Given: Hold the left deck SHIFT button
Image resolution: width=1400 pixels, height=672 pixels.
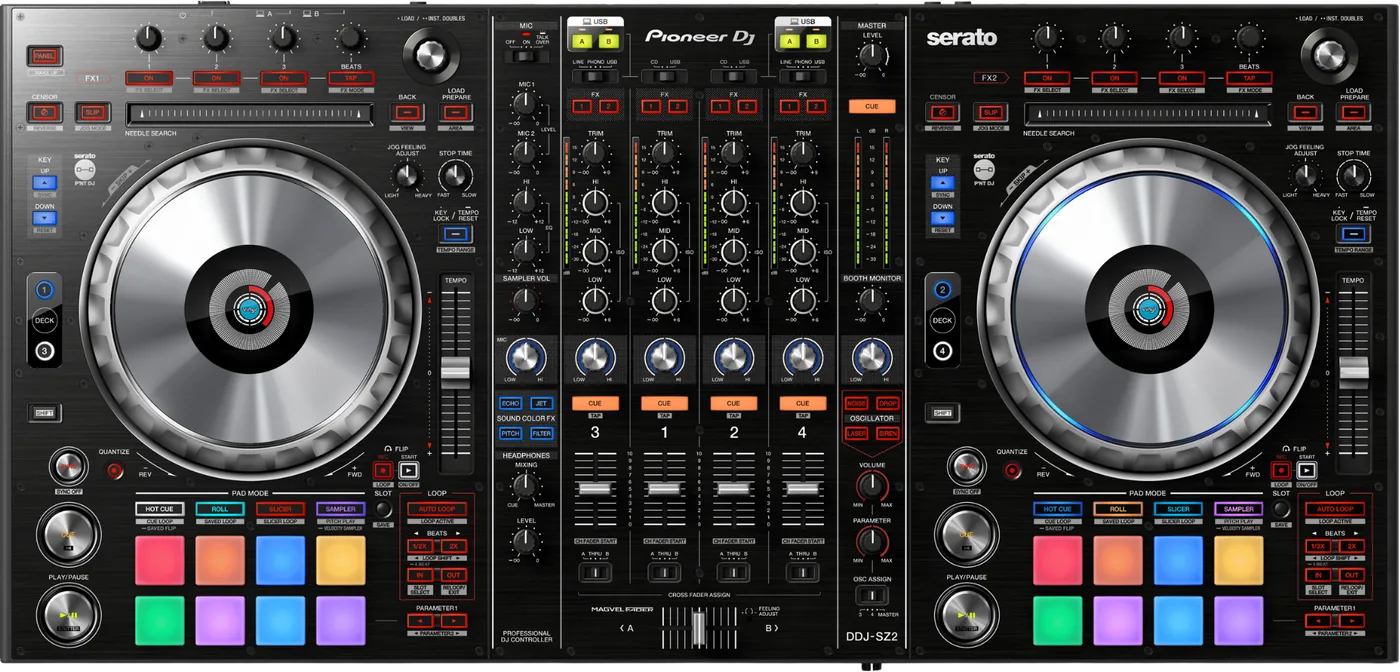Looking at the screenshot, I should [44, 412].
